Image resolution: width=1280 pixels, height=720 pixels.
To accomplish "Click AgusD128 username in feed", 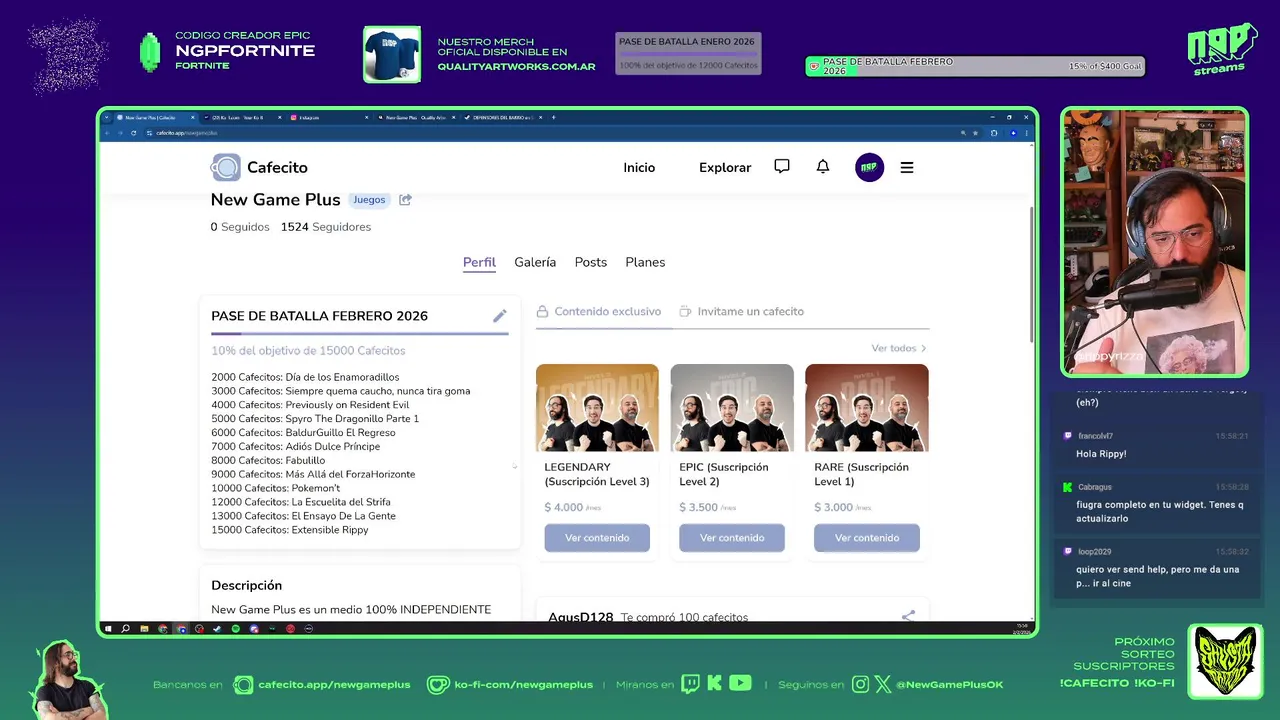I will 580,617.
